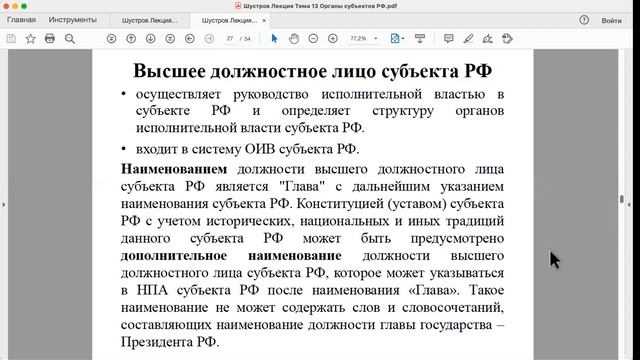Jump to first page icon
The image size is (640, 360).
[x=111, y=39]
